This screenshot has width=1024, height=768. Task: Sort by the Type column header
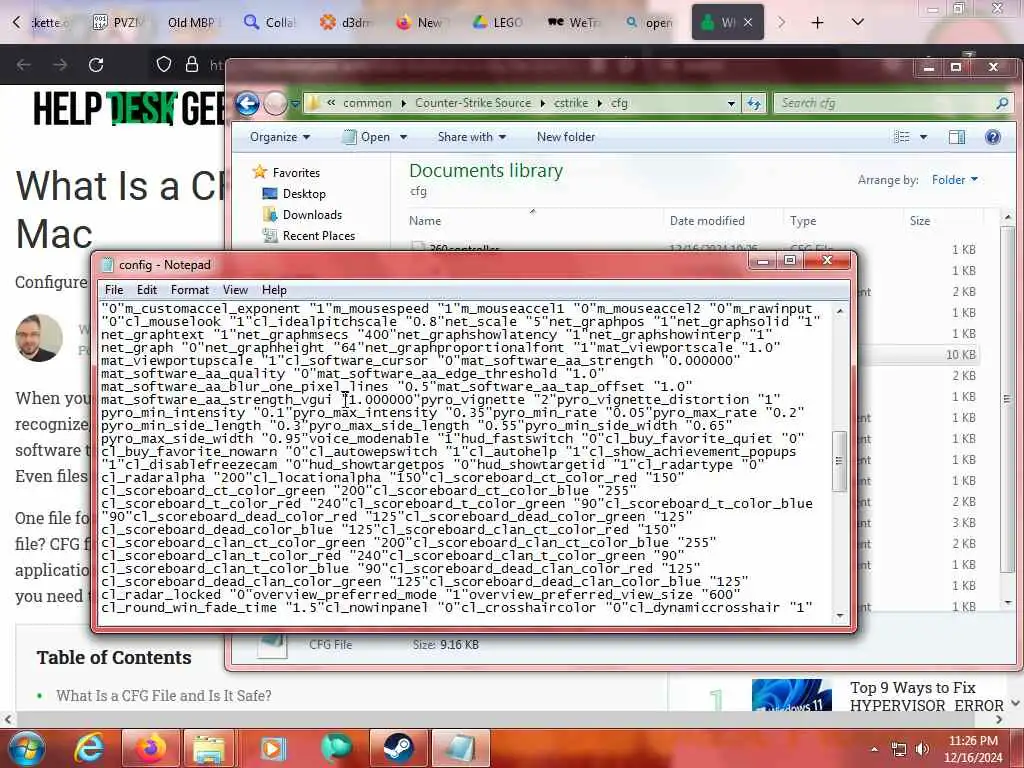[x=803, y=221]
